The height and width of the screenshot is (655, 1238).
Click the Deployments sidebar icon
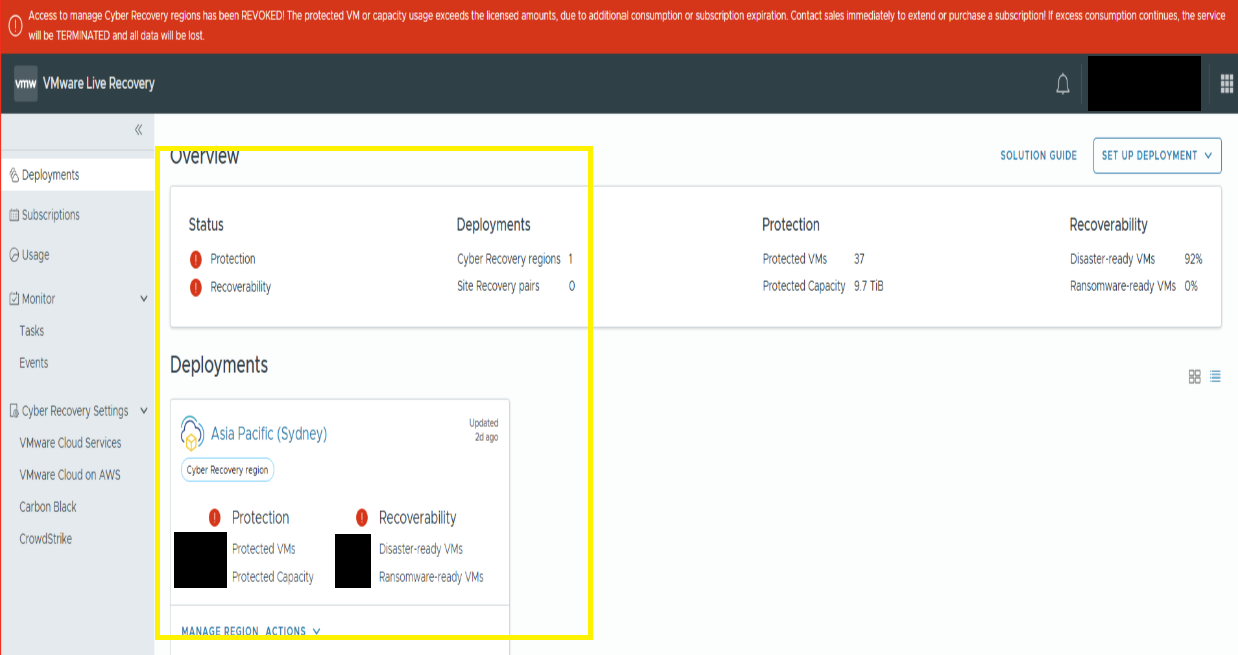pyautogui.click(x=14, y=175)
